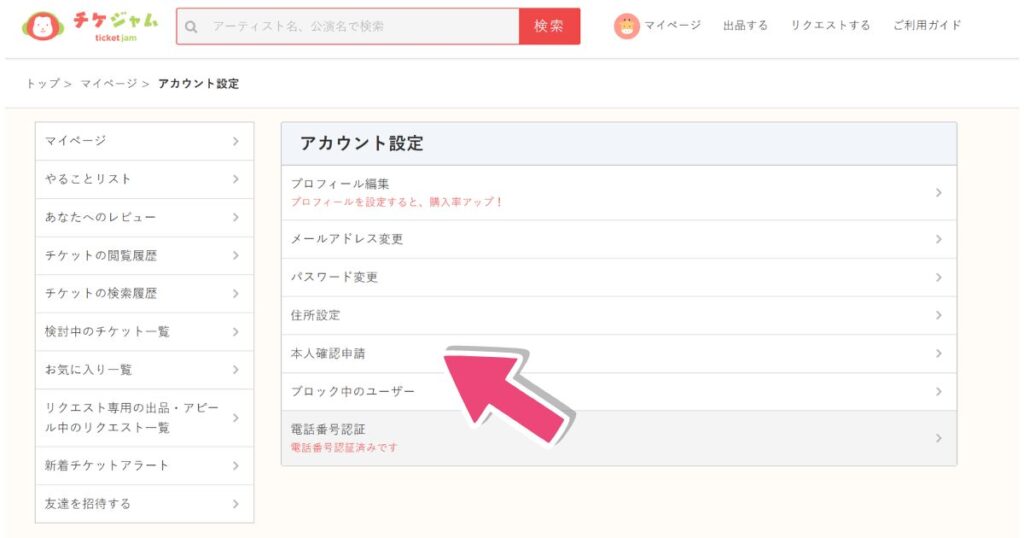Open パスワード変更 setting
Image resolution: width=1024 pixels, height=538 pixels.
[x=619, y=277]
